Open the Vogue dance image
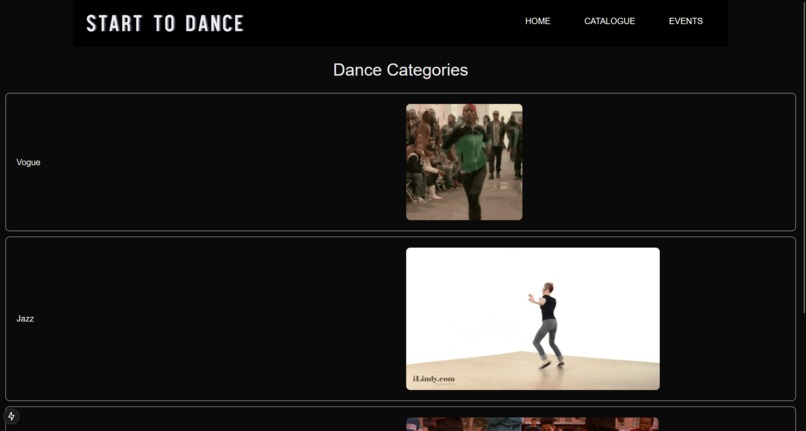This screenshot has width=806, height=431. click(x=464, y=162)
